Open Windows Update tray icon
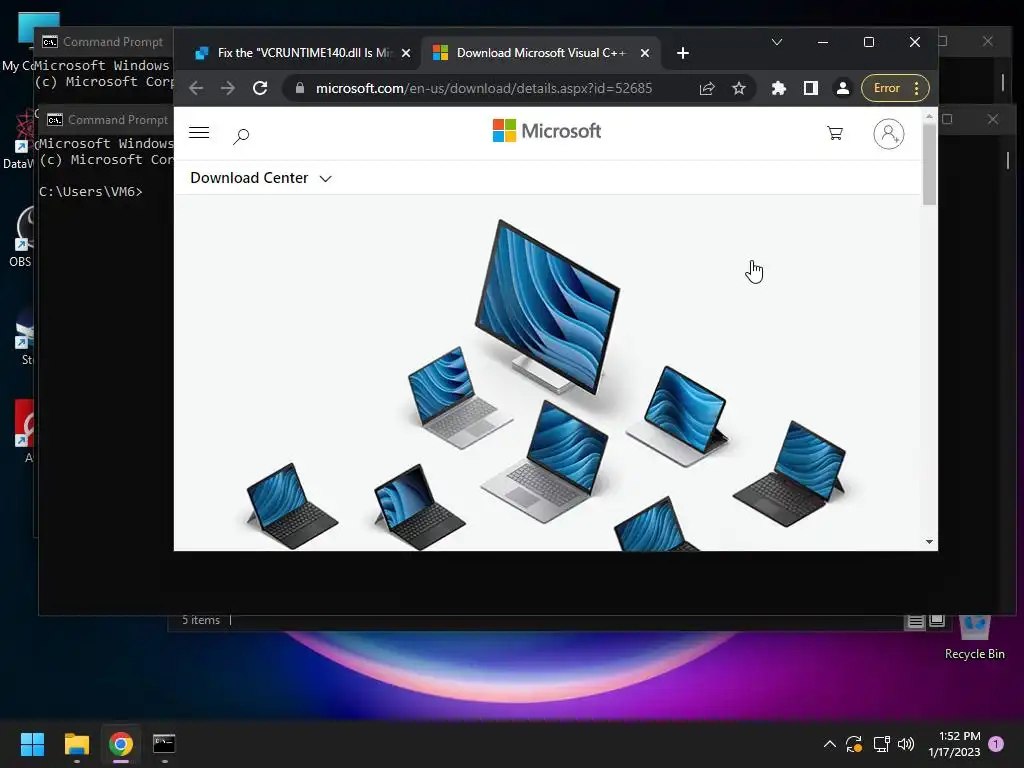Screen dimensions: 1024x768 point(854,744)
